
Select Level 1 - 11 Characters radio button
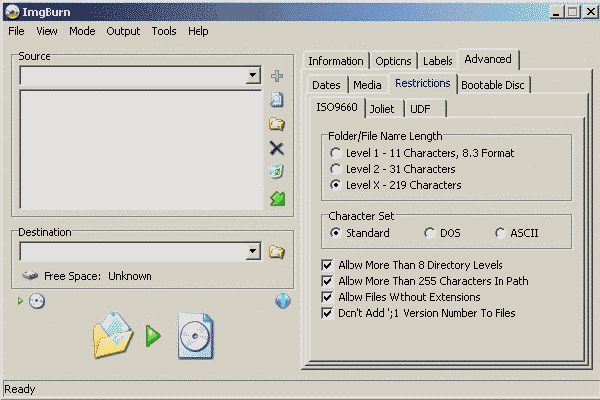(x=336, y=153)
